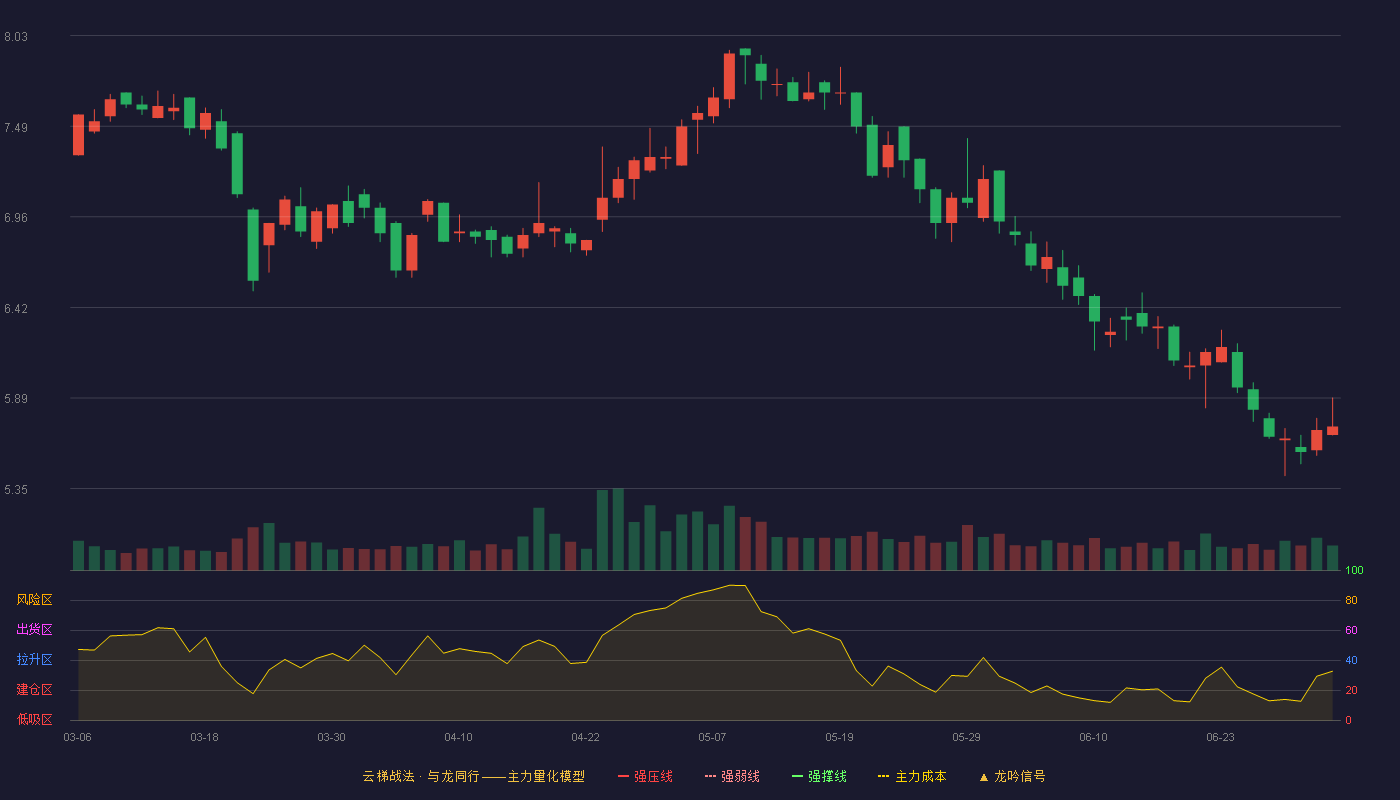Click the 06-23 date label

pos(1220,737)
